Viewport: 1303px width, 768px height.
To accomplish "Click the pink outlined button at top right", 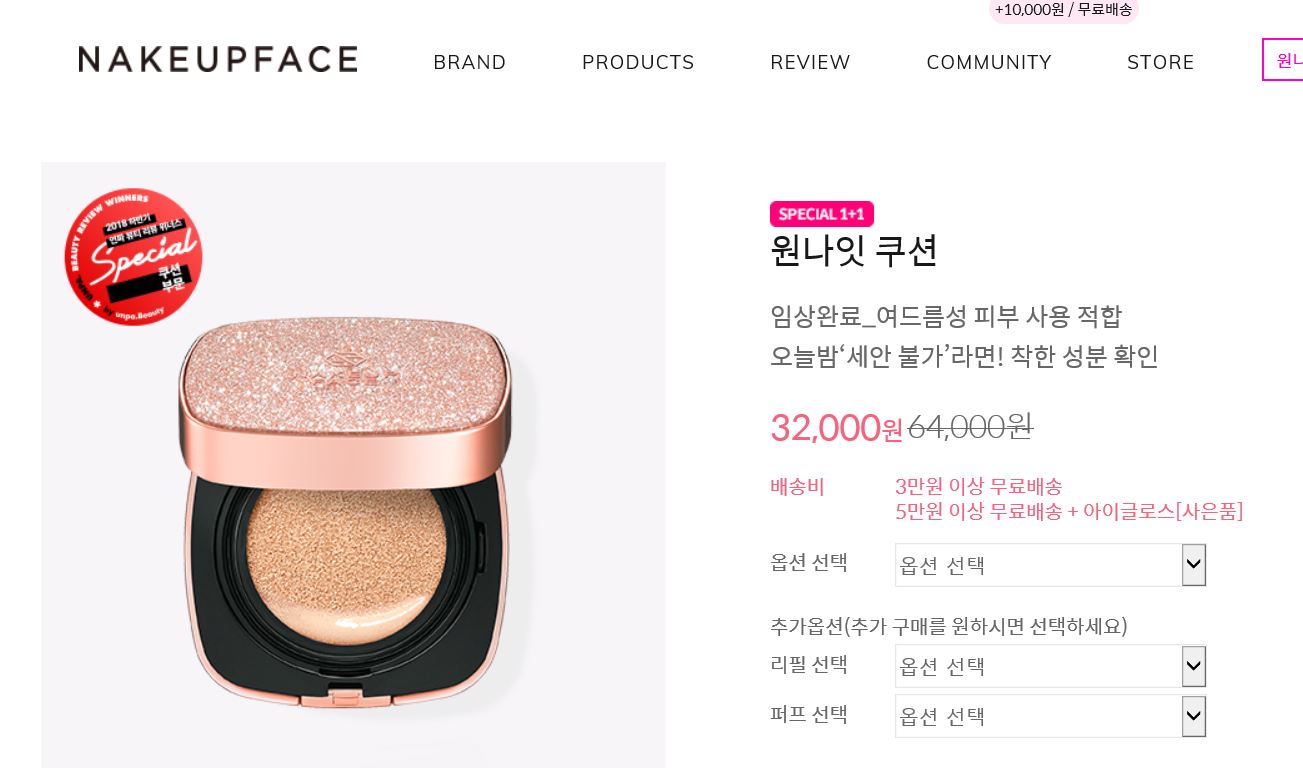I will pyautogui.click(x=1283, y=60).
